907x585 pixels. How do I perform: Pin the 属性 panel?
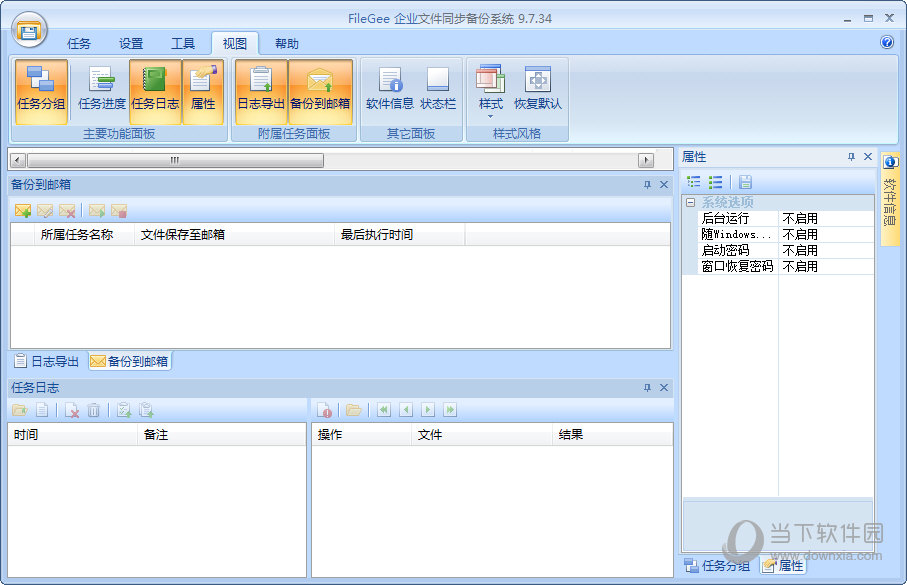[851, 157]
